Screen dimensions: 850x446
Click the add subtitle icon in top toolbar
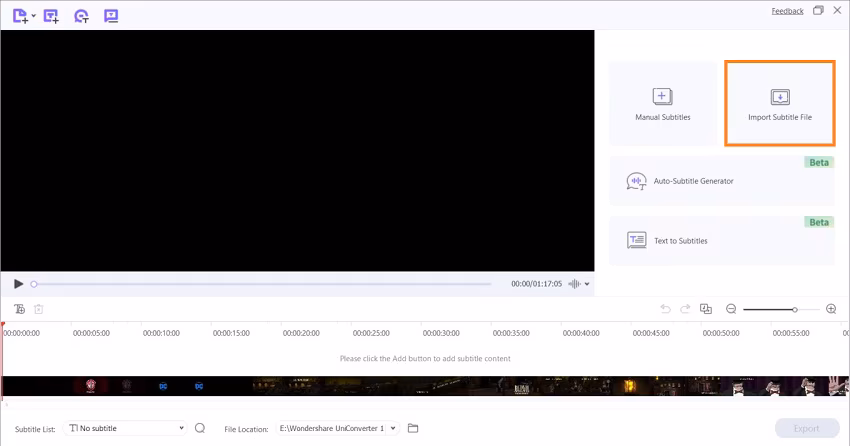pyautogui.click(x=51, y=16)
